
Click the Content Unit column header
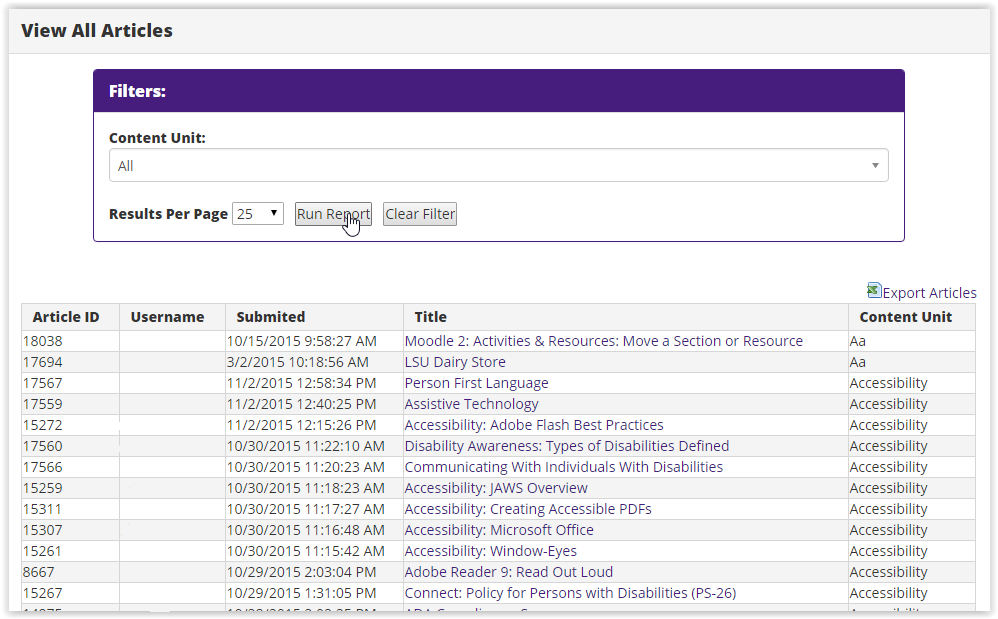906,317
